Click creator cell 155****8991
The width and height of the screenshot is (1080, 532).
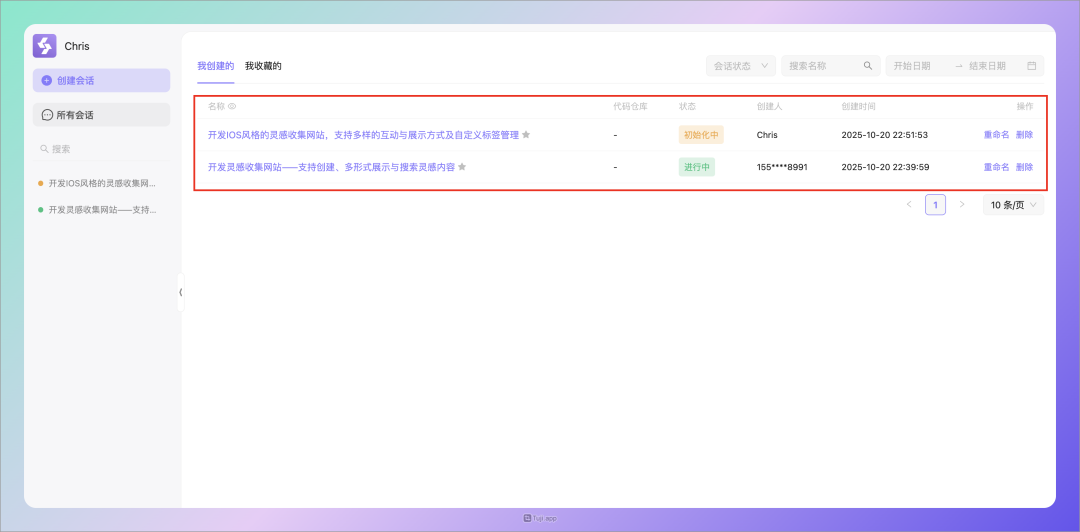pos(782,167)
